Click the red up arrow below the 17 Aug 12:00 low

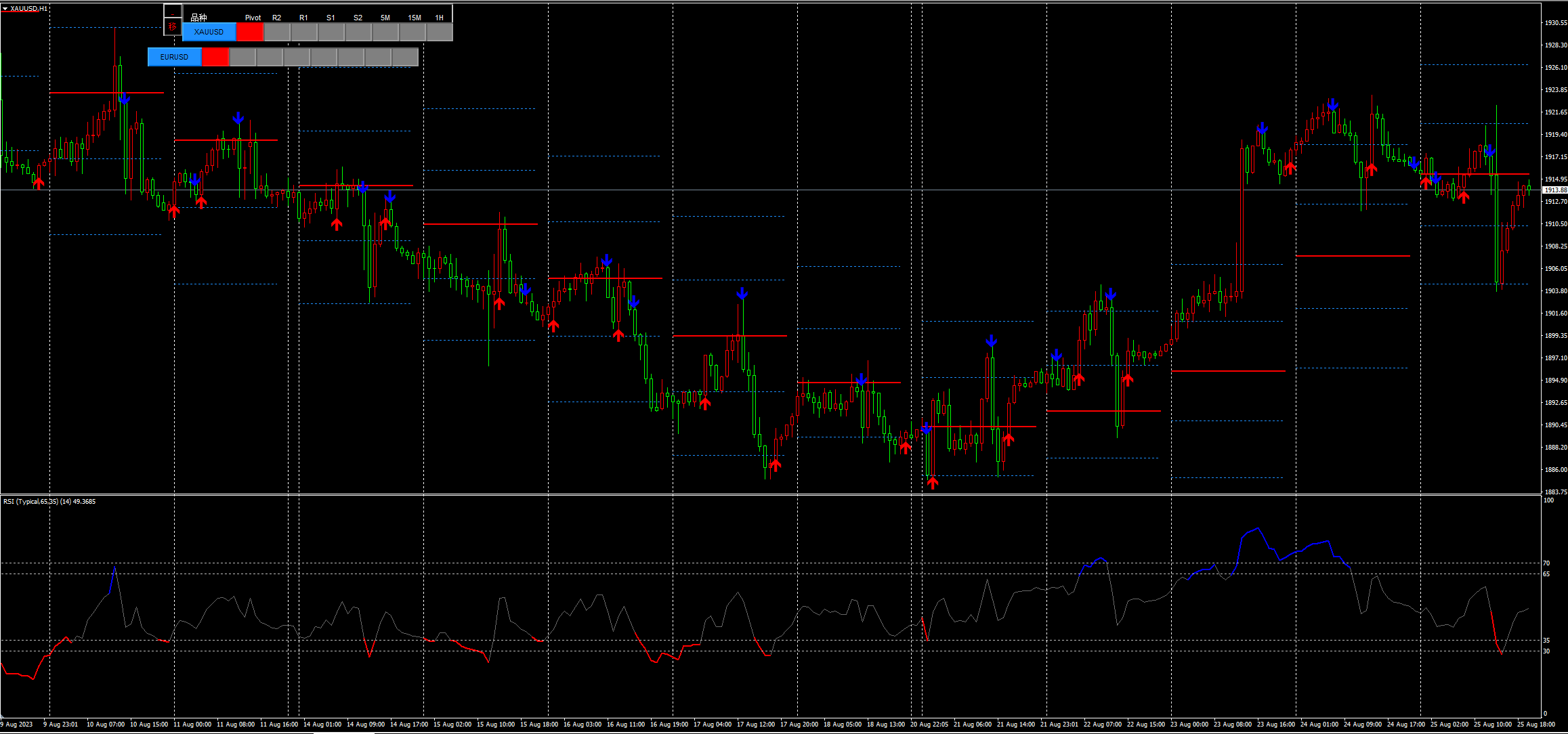point(776,465)
